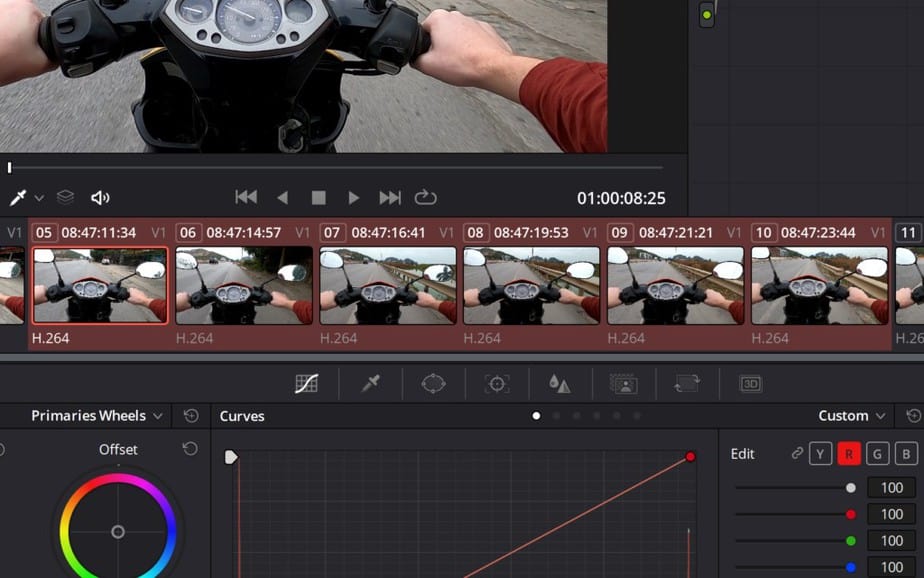Click the Curves palette title

(242, 416)
